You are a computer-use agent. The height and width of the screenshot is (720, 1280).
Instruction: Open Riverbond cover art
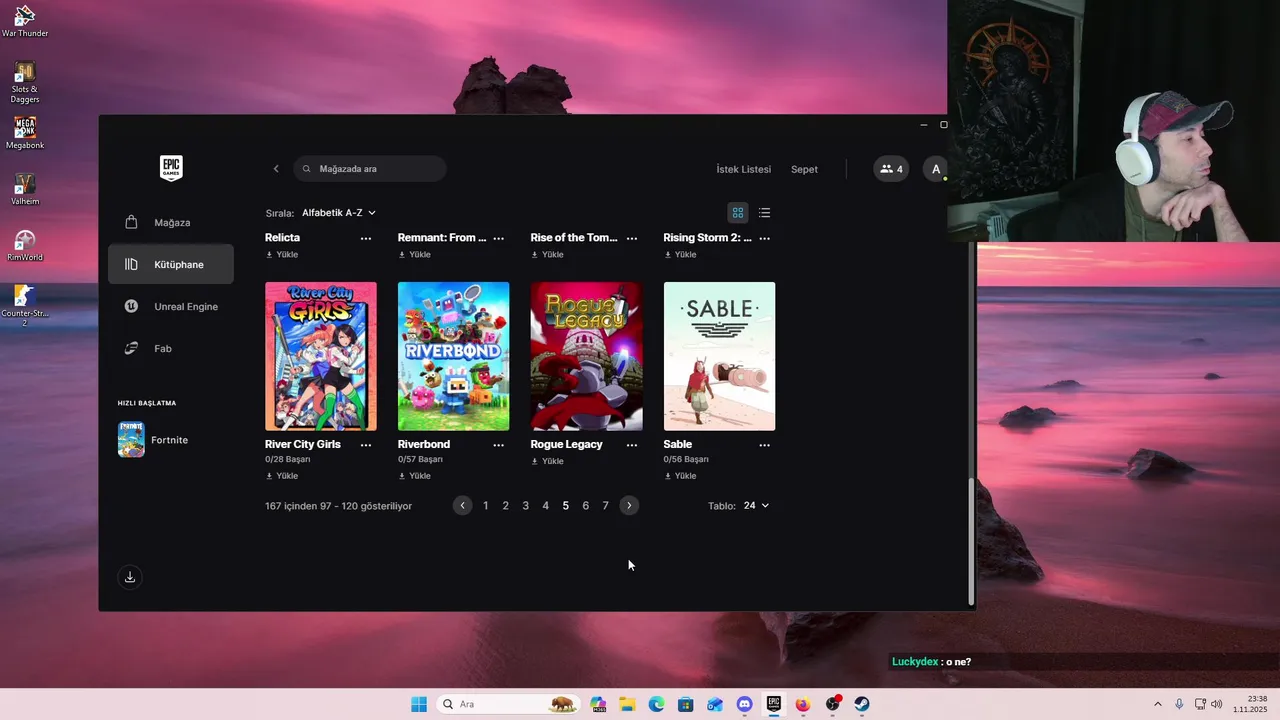click(454, 356)
